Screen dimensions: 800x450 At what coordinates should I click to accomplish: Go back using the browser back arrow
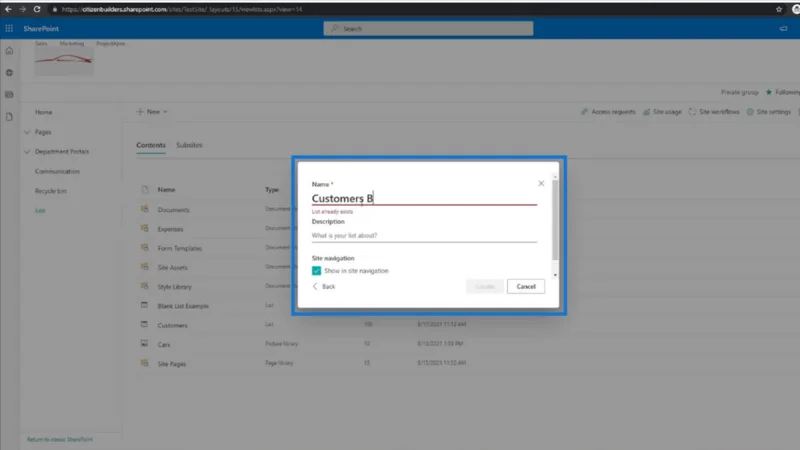point(8,9)
